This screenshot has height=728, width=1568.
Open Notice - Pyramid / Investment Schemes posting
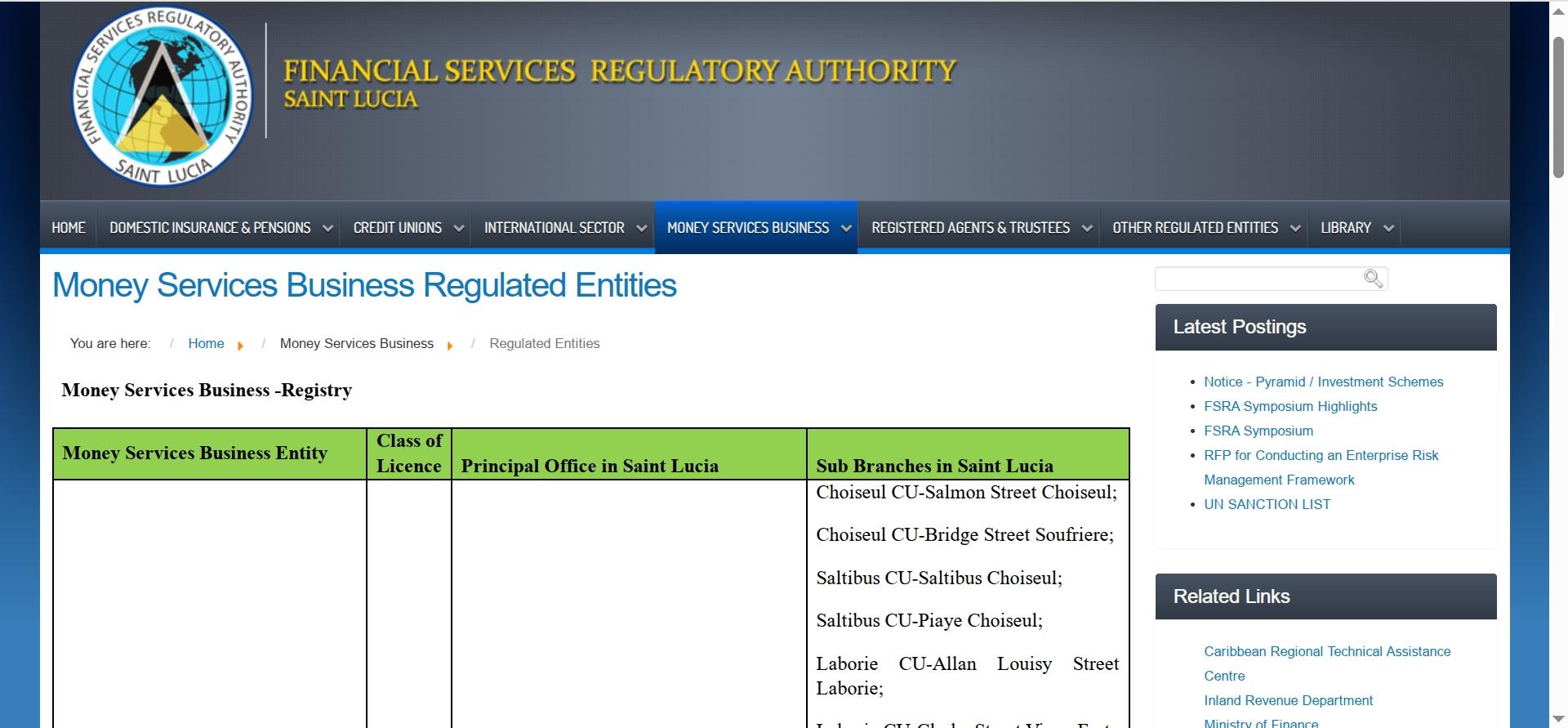click(x=1323, y=382)
